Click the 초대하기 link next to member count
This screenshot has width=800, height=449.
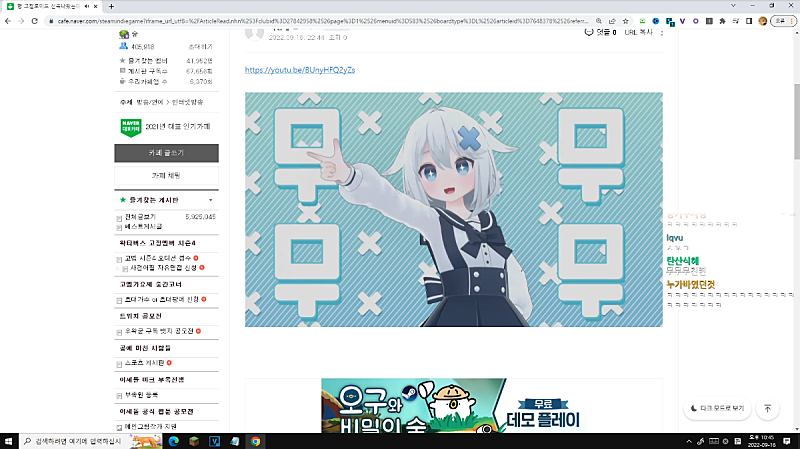[200, 46]
